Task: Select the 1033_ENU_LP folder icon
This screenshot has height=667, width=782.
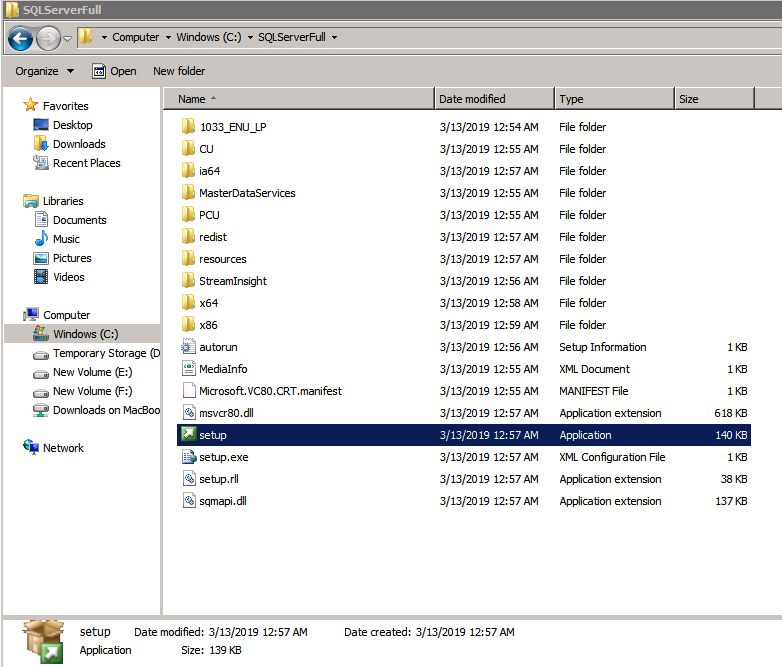Action: point(188,127)
